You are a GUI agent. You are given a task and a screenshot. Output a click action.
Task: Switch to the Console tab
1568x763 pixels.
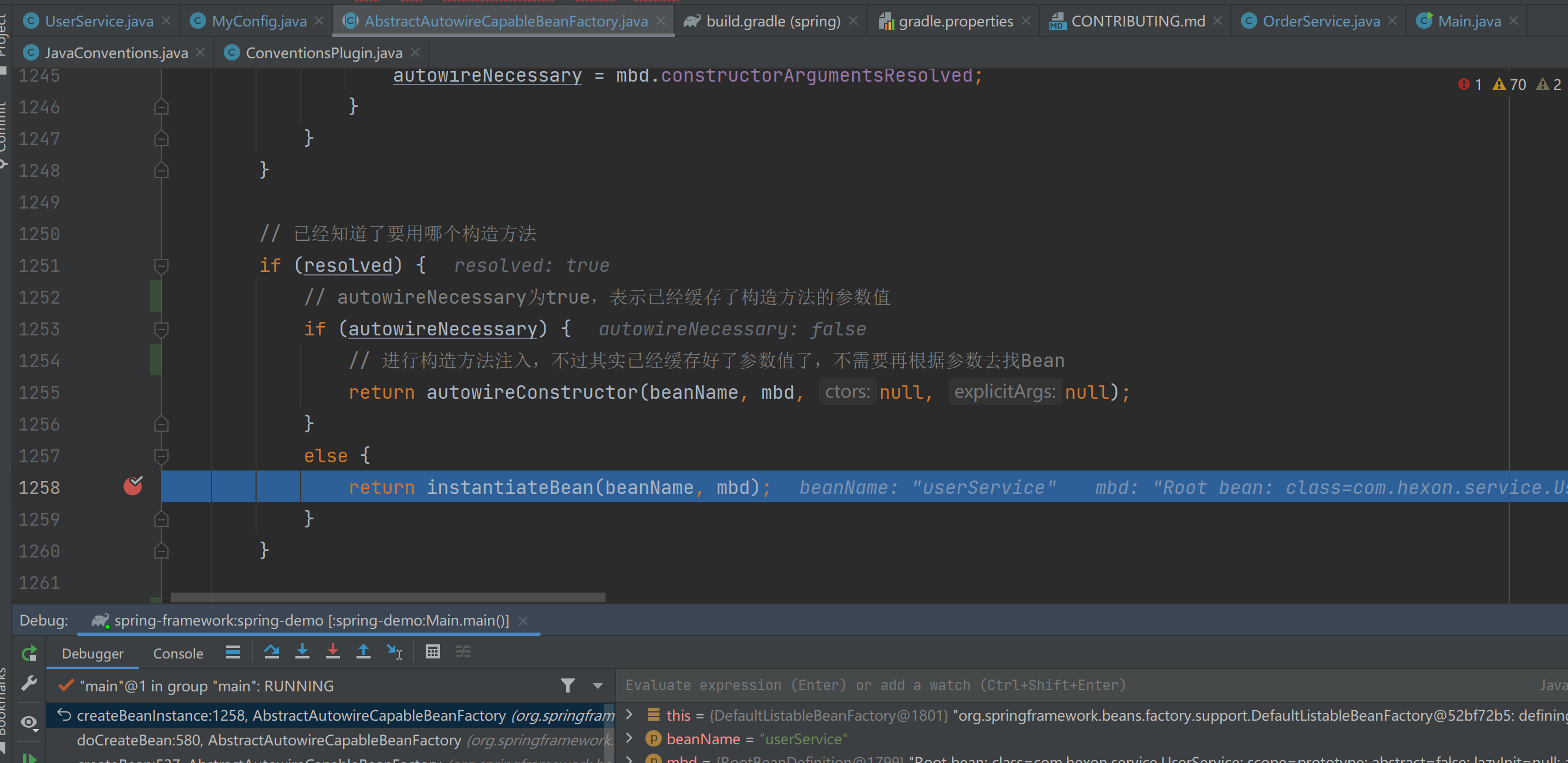click(178, 653)
